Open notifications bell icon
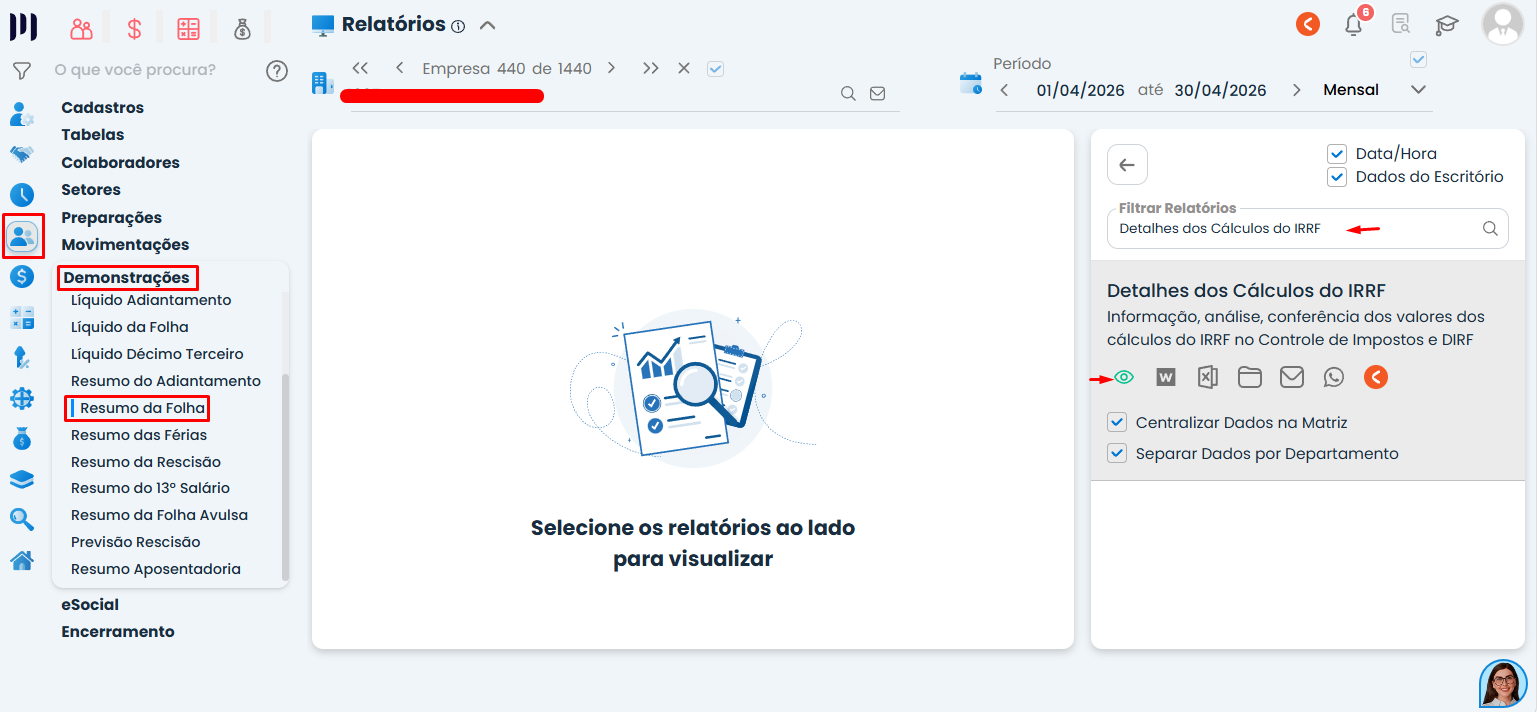Screen dimensions: 1537x712 click(x=1354, y=25)
